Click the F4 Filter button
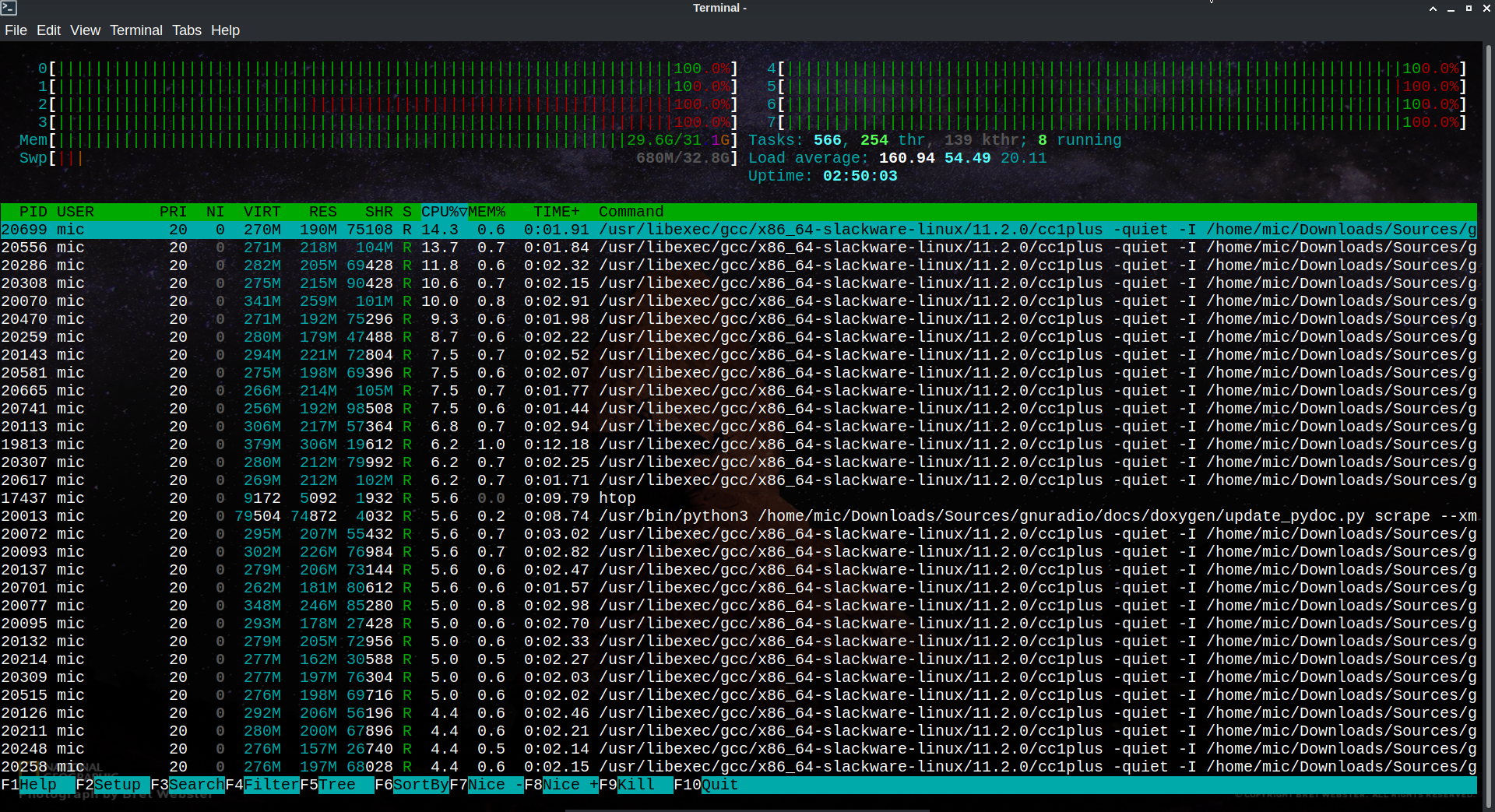 point(263,785)
